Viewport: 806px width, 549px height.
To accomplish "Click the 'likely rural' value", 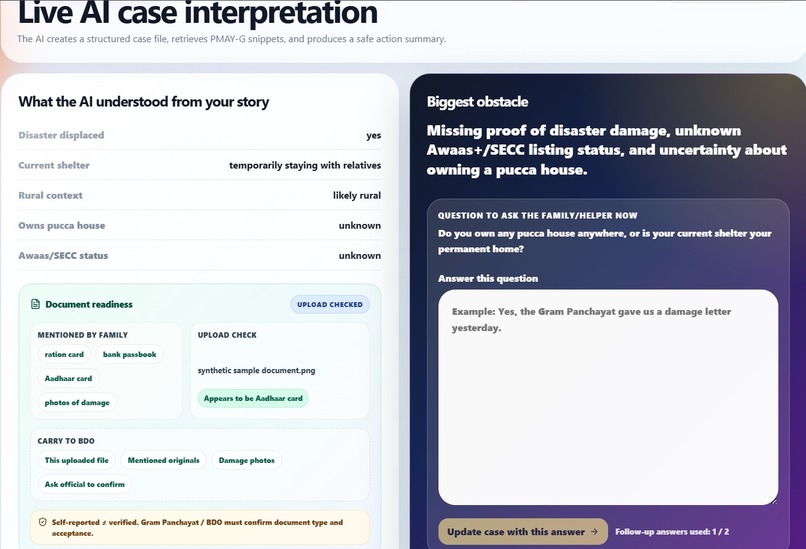I will click(x=357, y=195).
